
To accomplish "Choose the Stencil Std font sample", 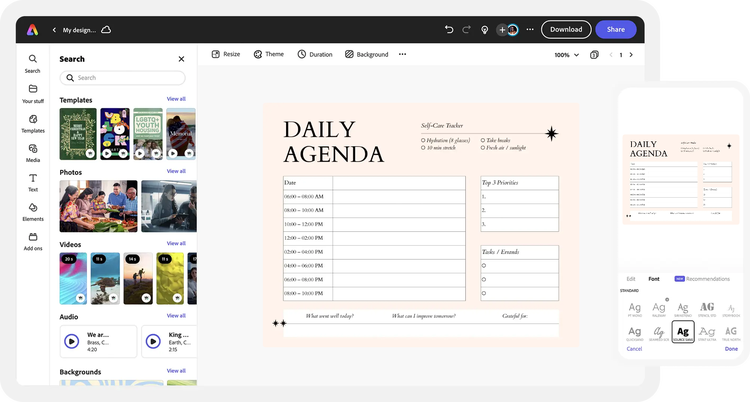I will coord(707,309).
